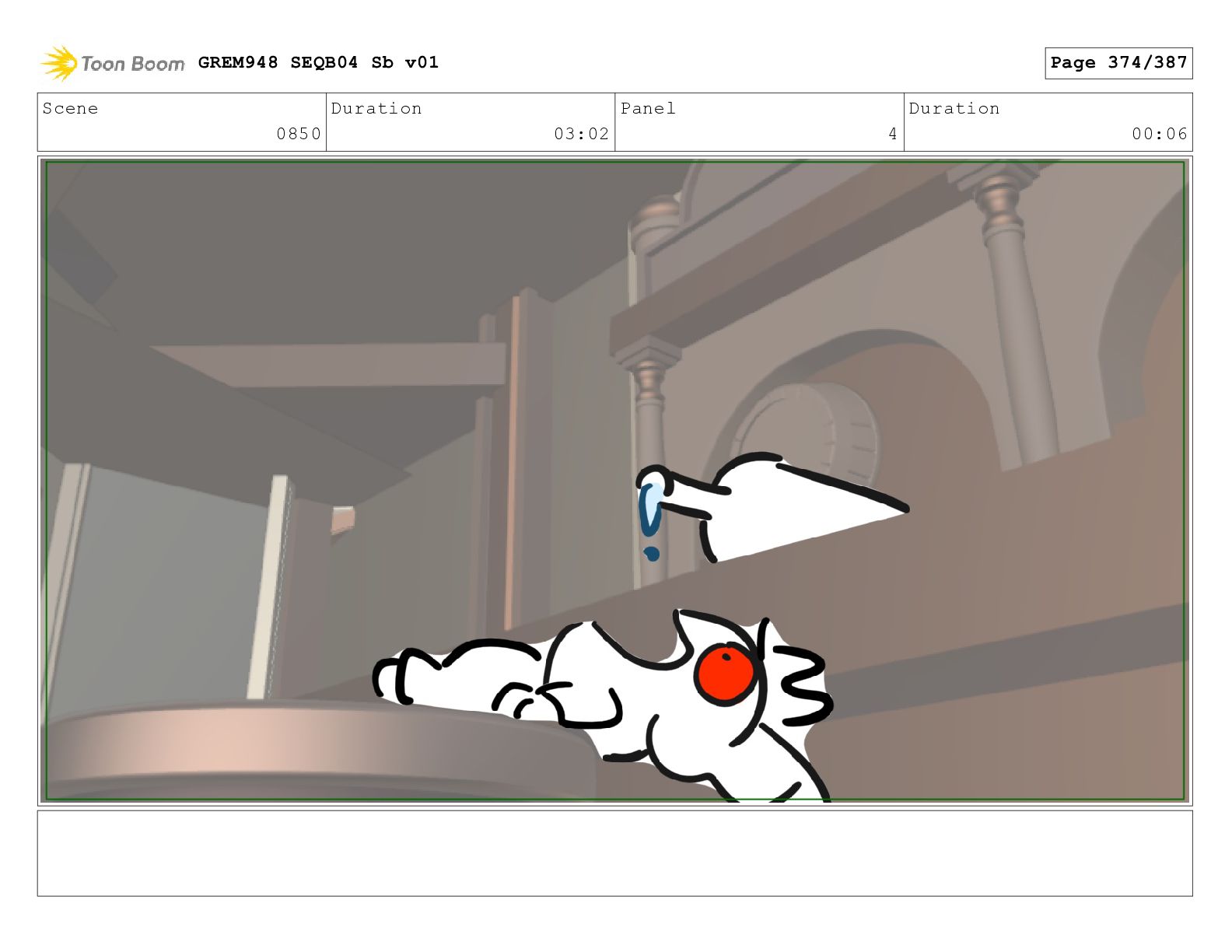Screen dimensions: 1232x952
Task: Select scene duration value 03:02
Action: pyautogui.click(x=581, y=134)
